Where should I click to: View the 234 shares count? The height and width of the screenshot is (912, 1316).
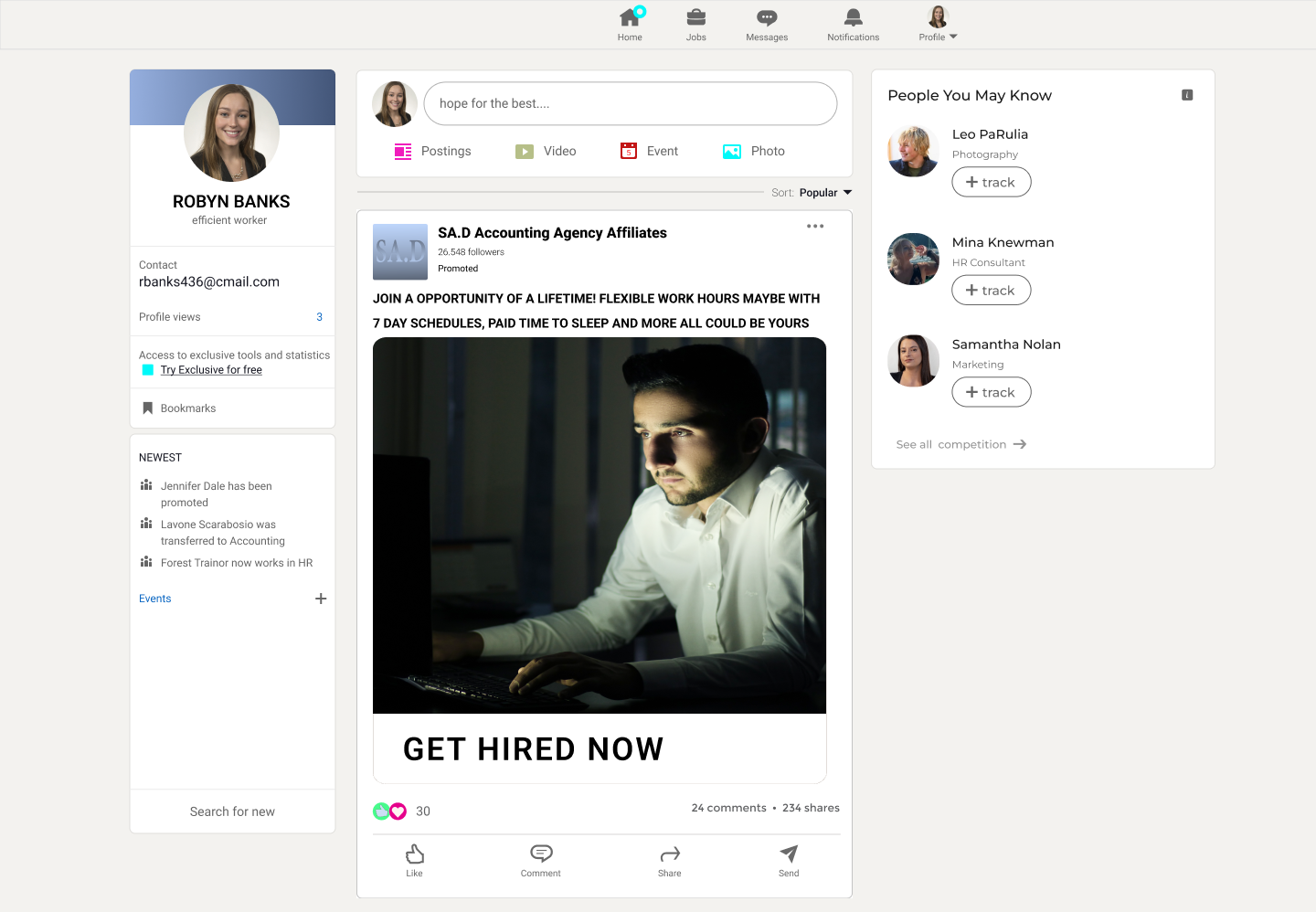811,808
